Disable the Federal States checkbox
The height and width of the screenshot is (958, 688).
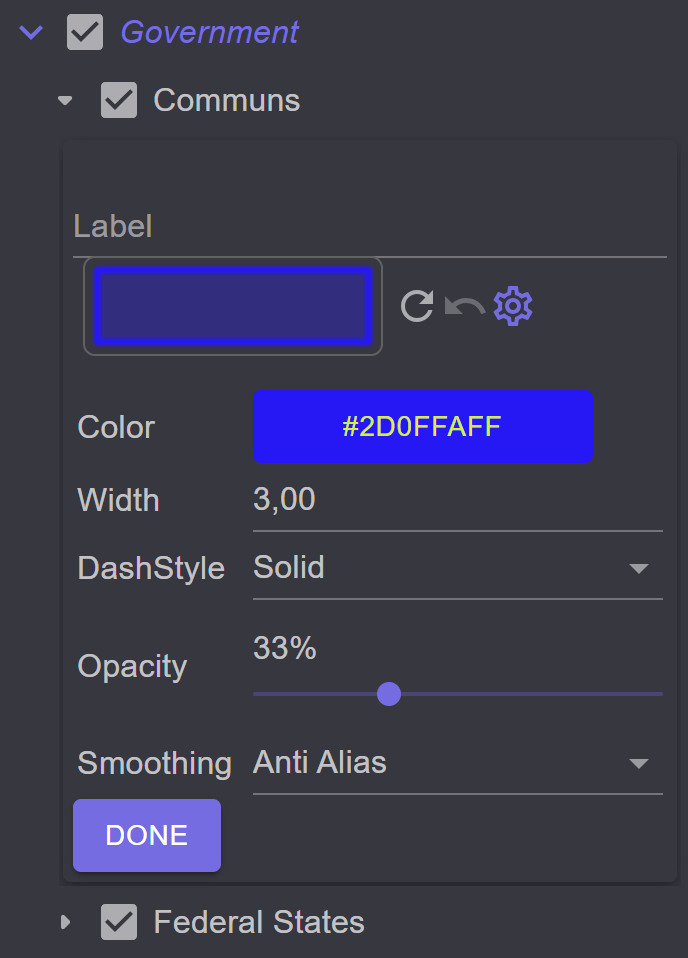tap(119, 922)
